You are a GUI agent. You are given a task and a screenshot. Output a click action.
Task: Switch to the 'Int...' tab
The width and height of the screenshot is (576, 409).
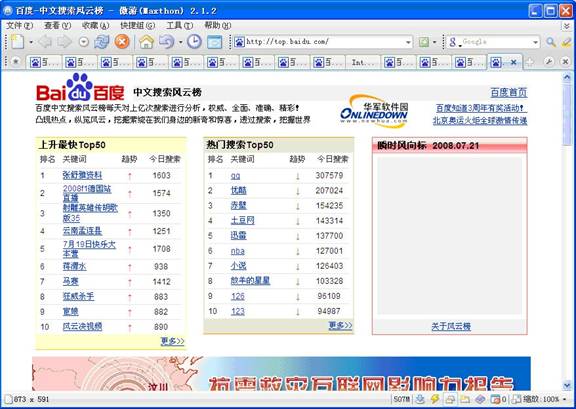[x=362, y=62]
